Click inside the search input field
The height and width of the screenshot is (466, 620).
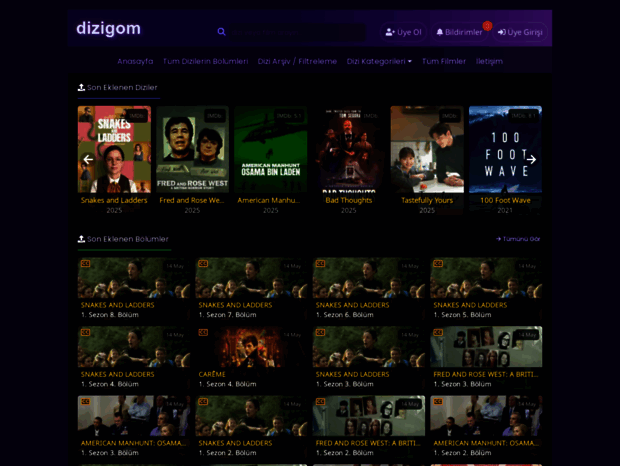point(295,32)
